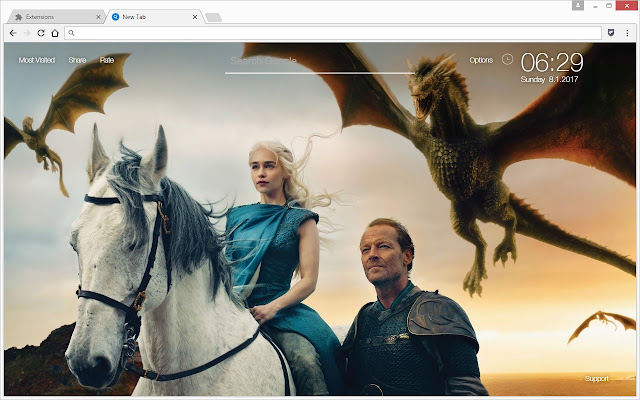Select the New Tab tab
The image size is (640, 400).
155,17
